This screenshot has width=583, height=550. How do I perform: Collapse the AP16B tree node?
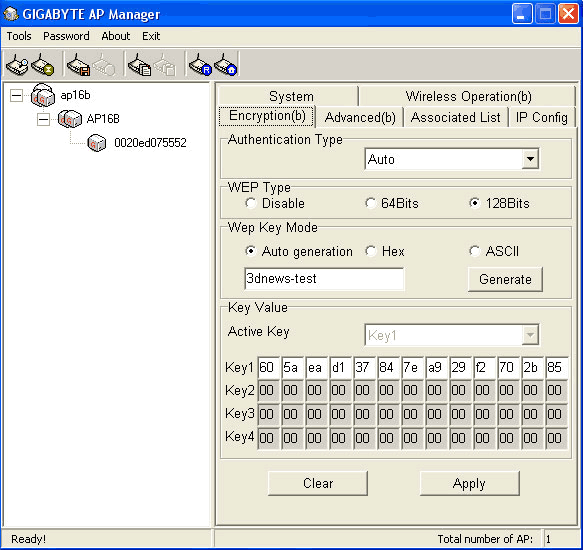point(44,119)
